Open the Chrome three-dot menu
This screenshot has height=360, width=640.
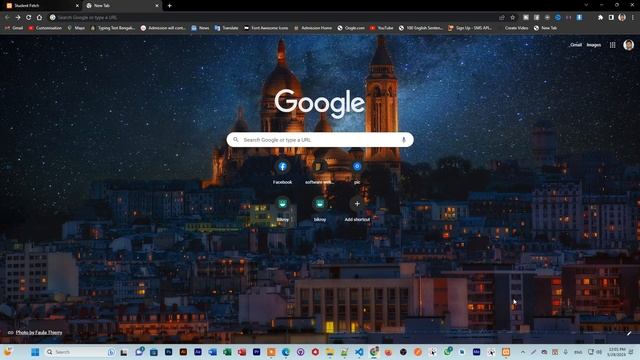coord(633,18)
